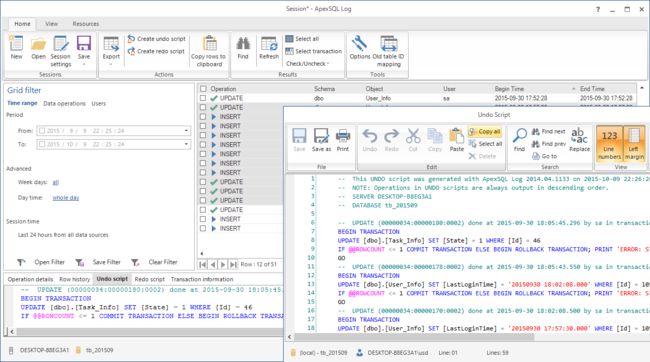Viewport: 650px width, 362px height.
Task: Click Find next in Undo Script
Action: click(548, 131)
